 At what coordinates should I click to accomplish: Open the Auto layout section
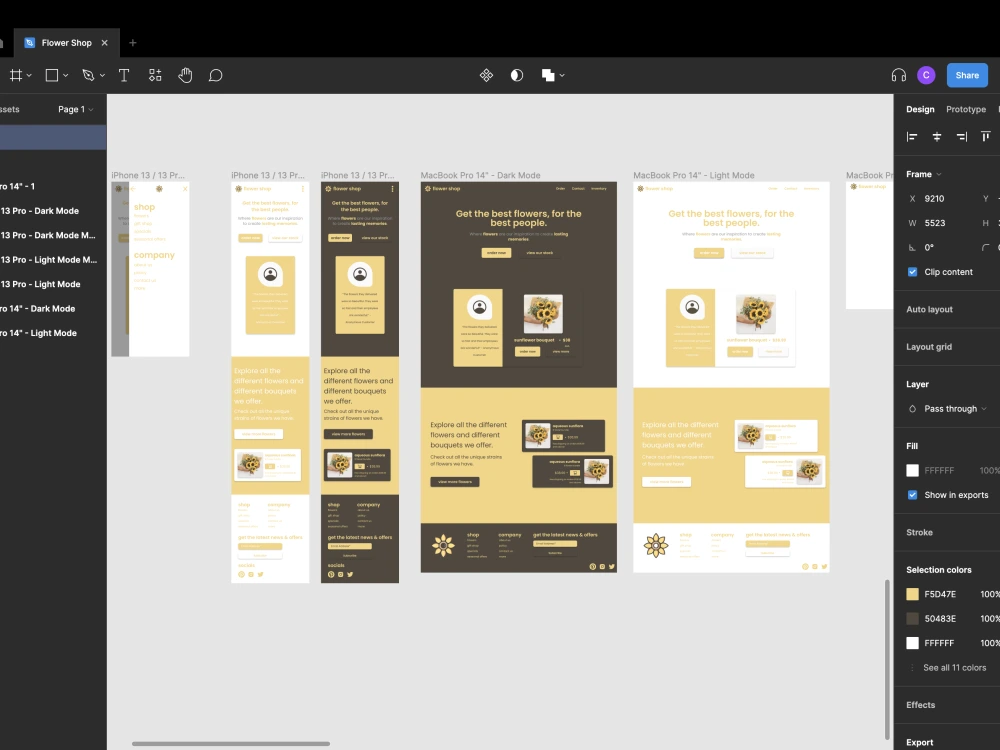(x=929, y=309)
